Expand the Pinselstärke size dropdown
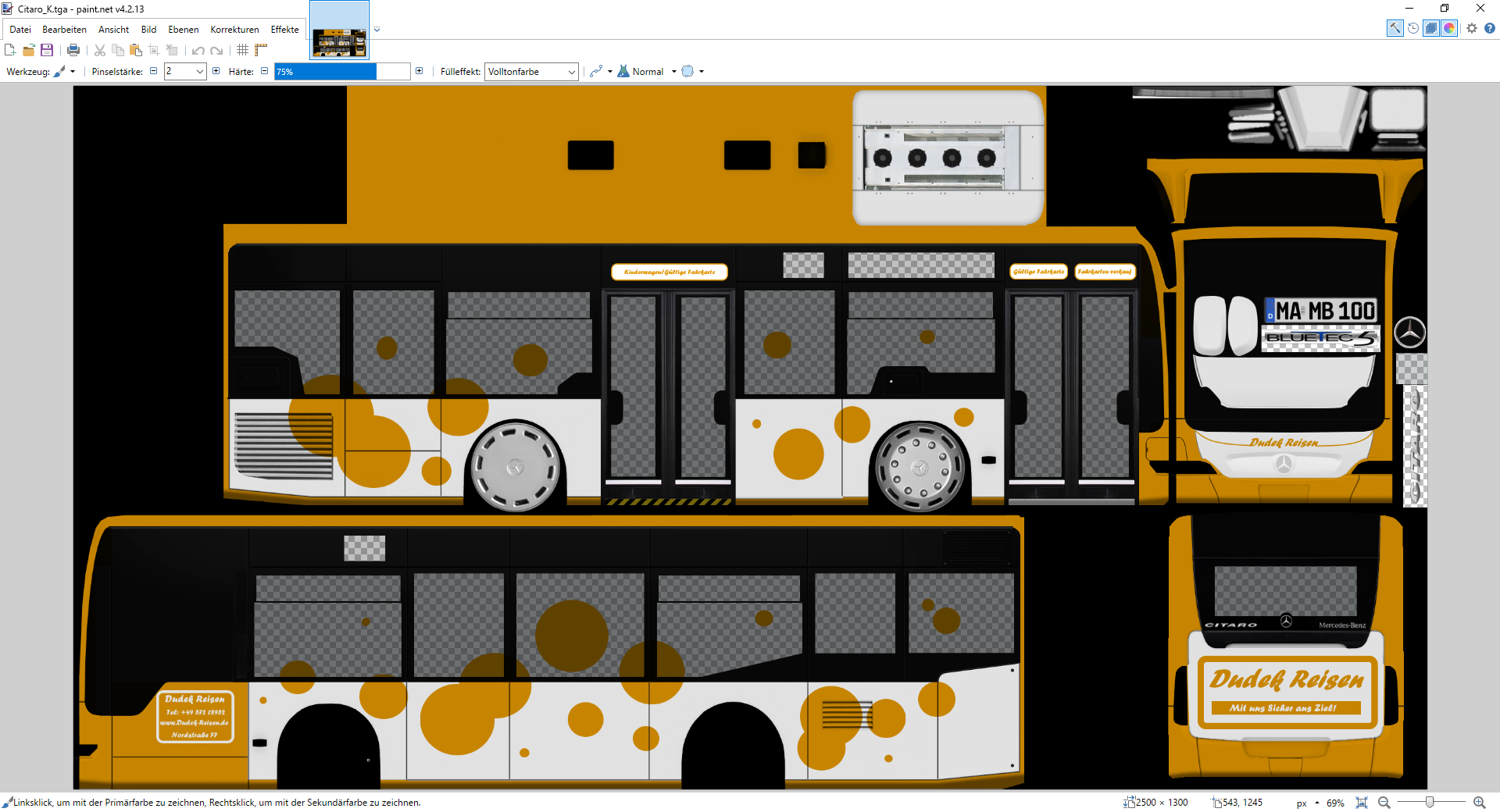 point(200,72)
